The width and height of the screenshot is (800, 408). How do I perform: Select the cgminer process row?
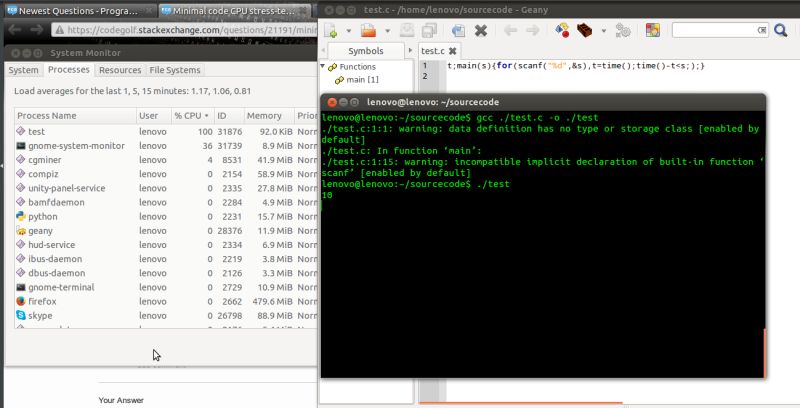pos(166,160)
